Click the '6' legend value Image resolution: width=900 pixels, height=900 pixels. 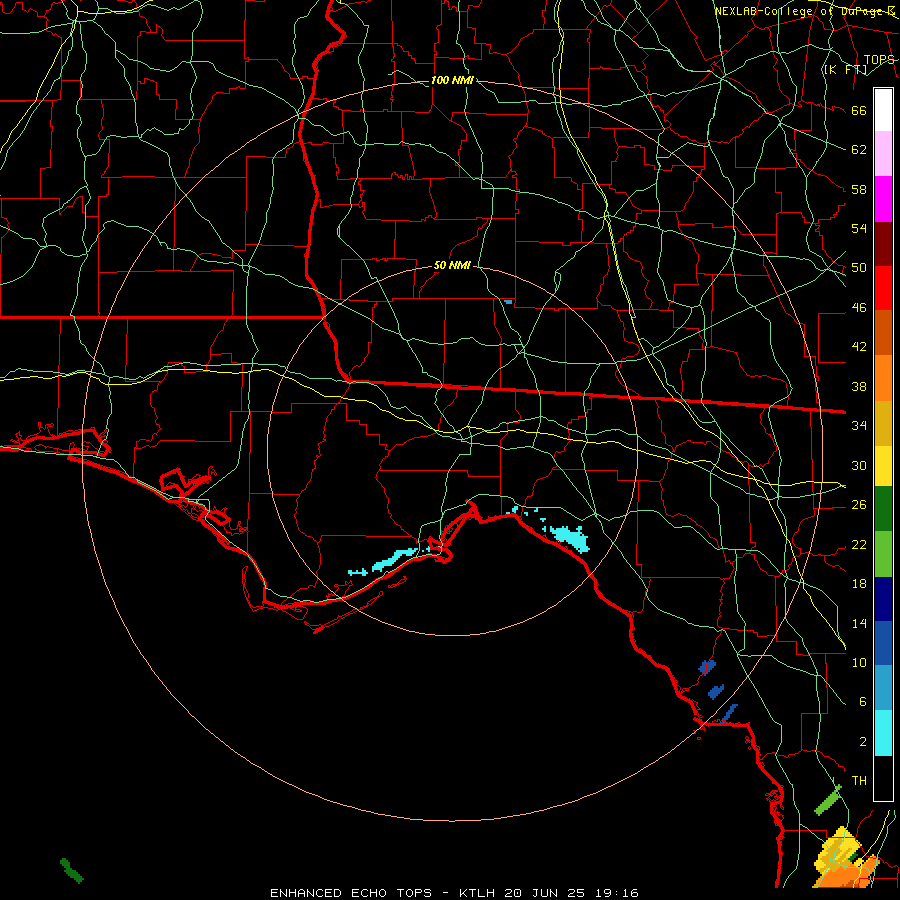pyautogui.click(x=862, y=702)
